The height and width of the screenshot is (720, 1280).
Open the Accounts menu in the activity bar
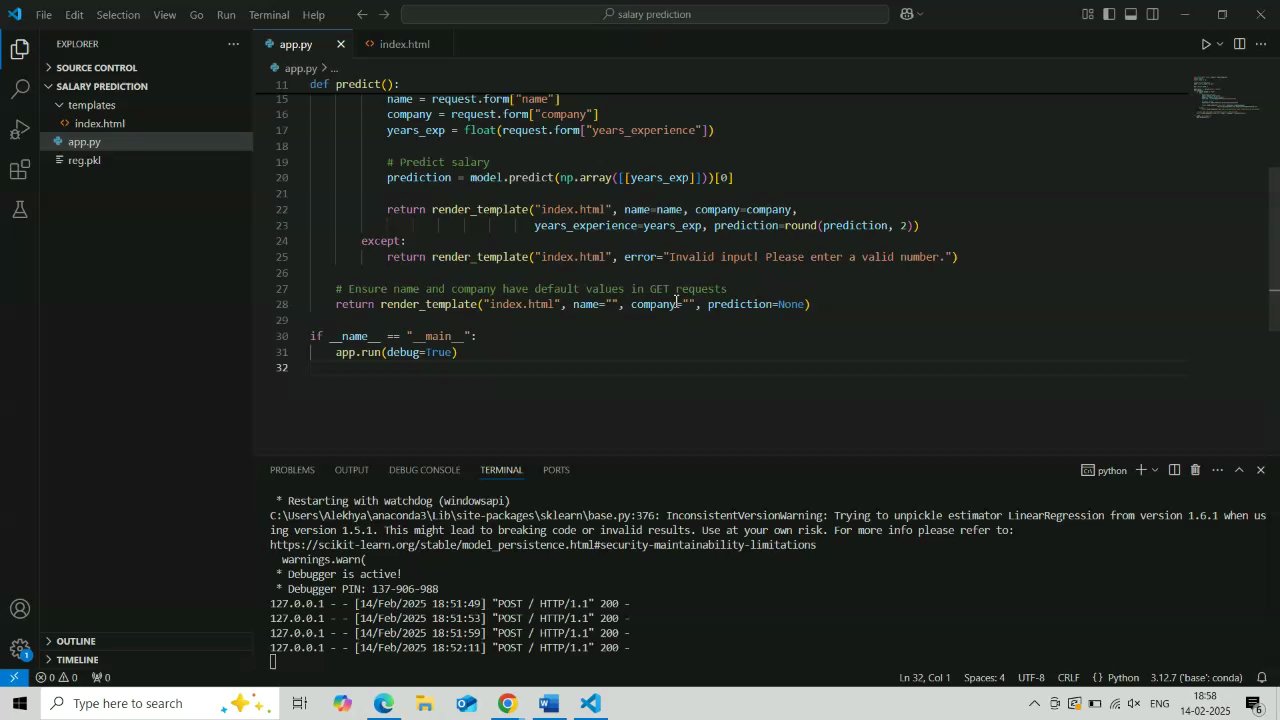pos(20,609)
